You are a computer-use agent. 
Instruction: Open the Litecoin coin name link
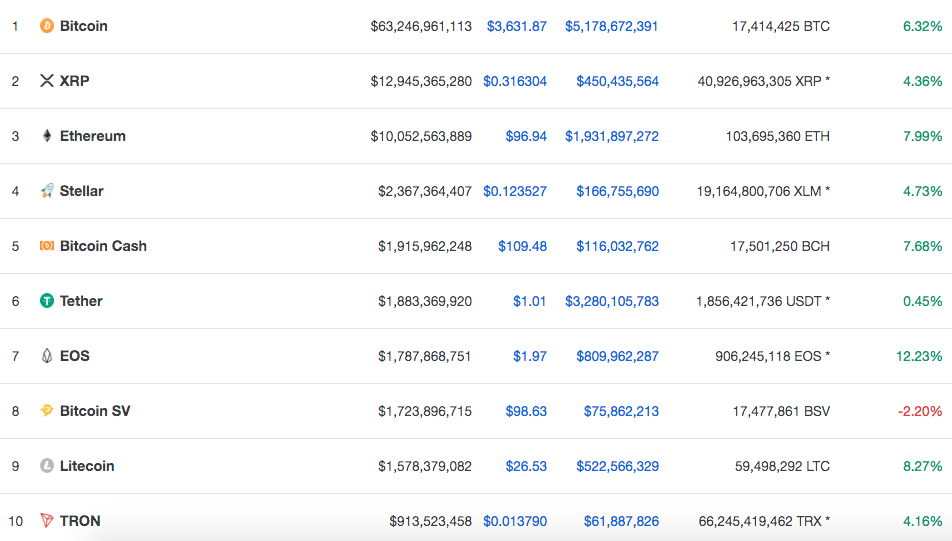pyautogui.click(x=87, y=466)
